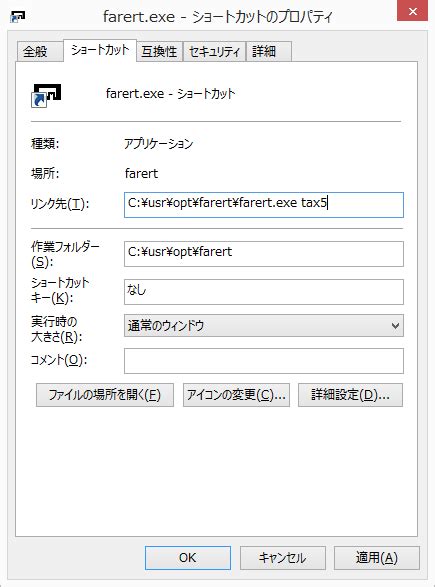Click the shortcut name text farert.exe - ショートカット
Image resolution: width=435 pixels, height=587 pixels.
[170, 94]
